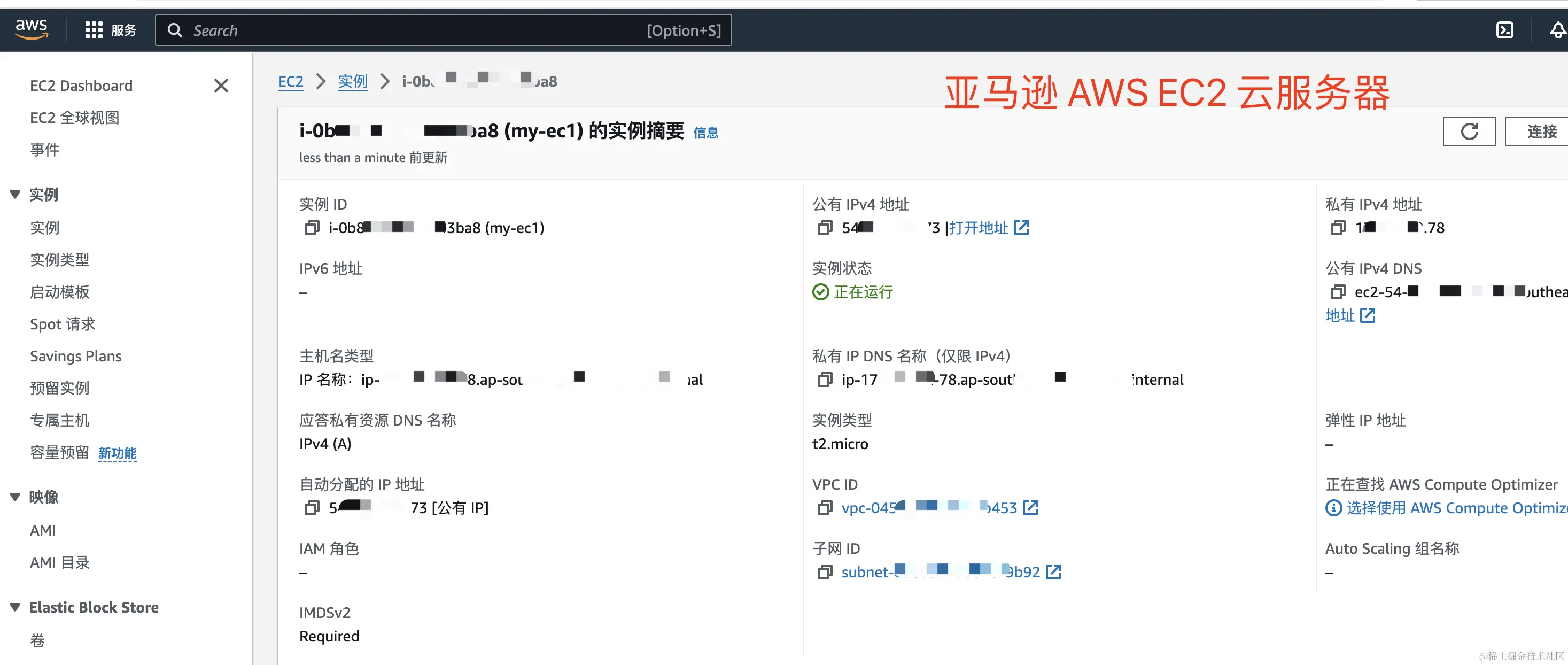Screen dimensions: 1568x665
Task: Click 打开地址 link for public IPv4
Action: click(978, 228)
